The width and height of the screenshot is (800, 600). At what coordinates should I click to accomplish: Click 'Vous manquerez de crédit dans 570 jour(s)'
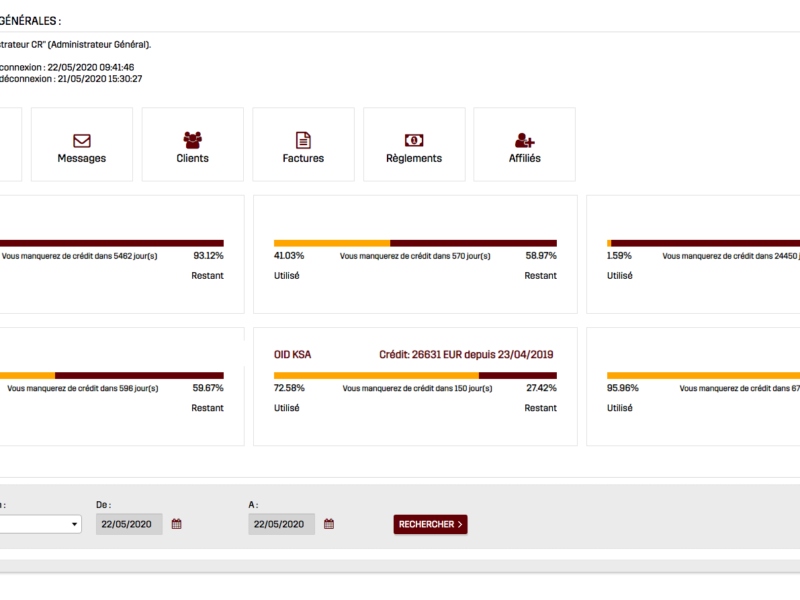[x=415, y=256]
